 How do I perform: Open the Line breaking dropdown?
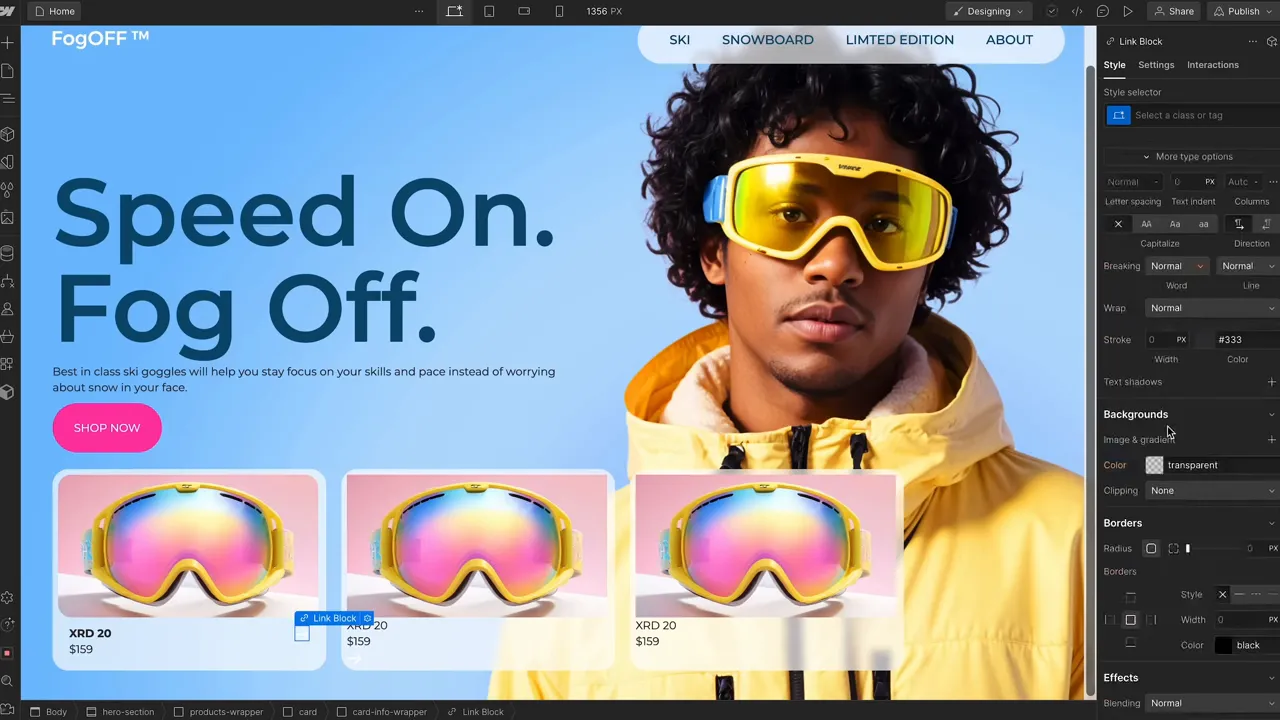pos(1248,266)
